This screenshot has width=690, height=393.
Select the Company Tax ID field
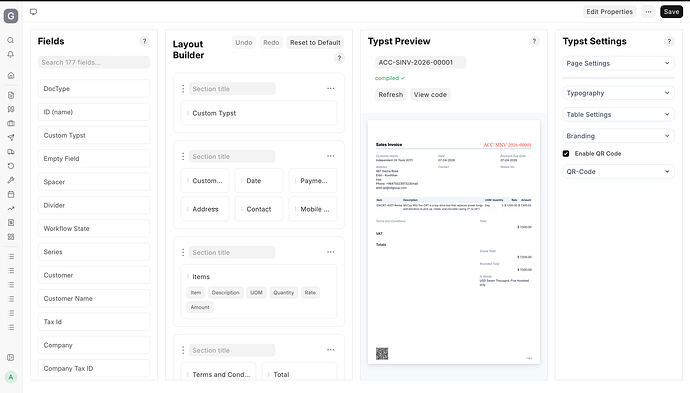coord(94,368)
